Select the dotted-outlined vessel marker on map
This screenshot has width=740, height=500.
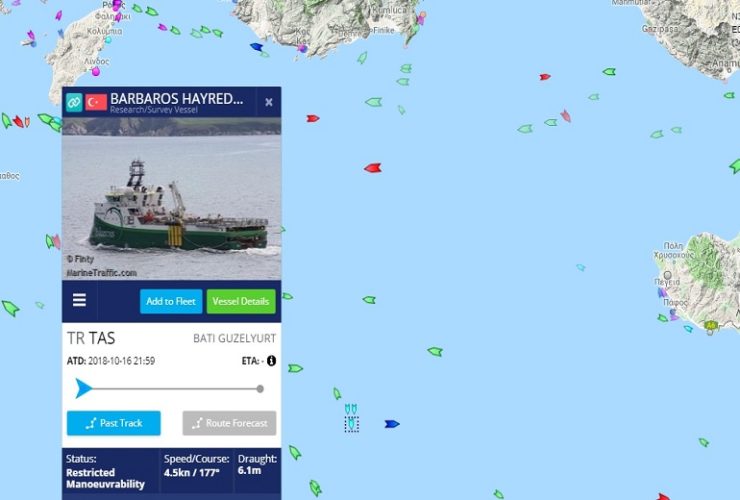point(352,424)
